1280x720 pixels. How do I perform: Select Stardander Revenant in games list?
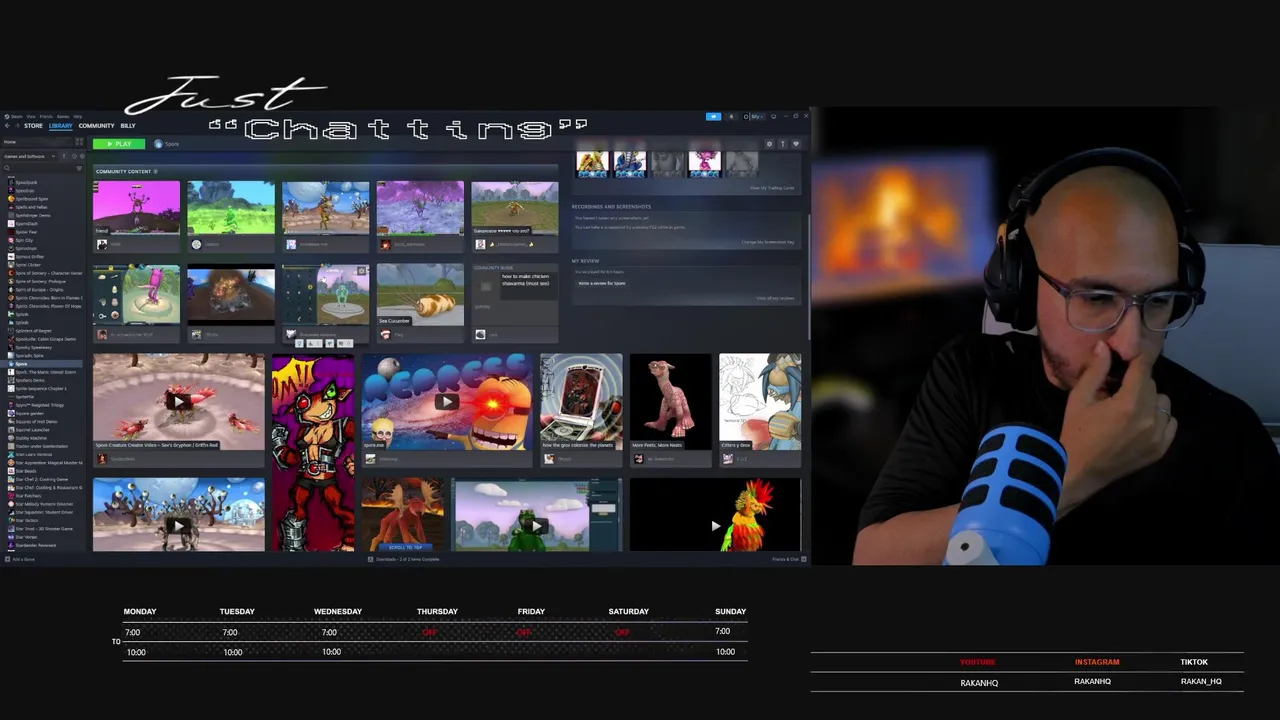32,546
